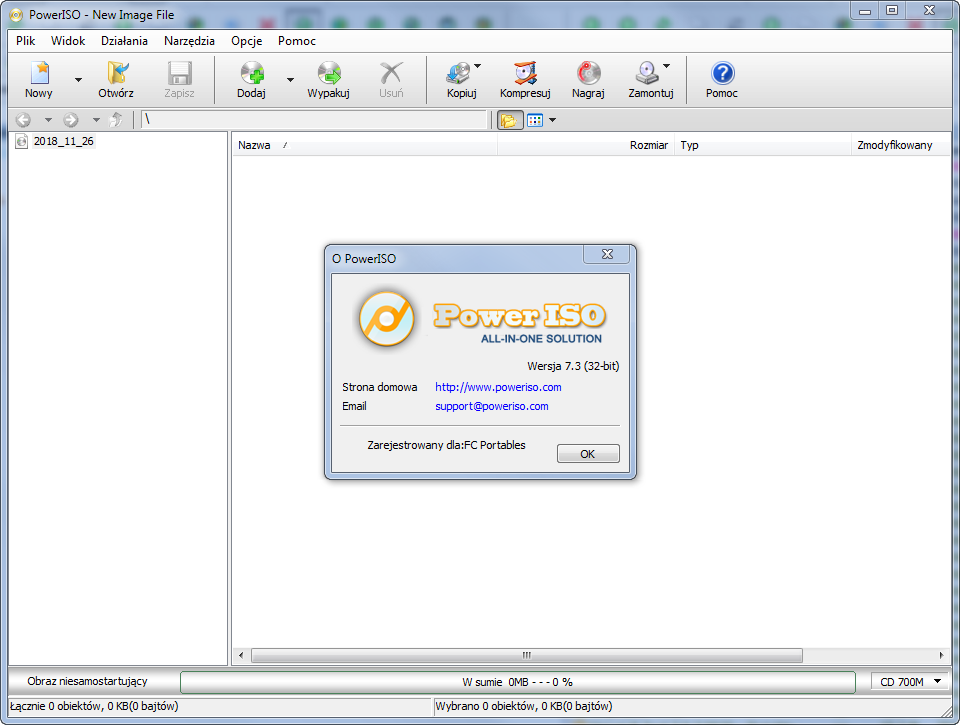Click the Zapisz floppy disk icon
Viewport: 960px width, 725px height.
coord(179,73)
